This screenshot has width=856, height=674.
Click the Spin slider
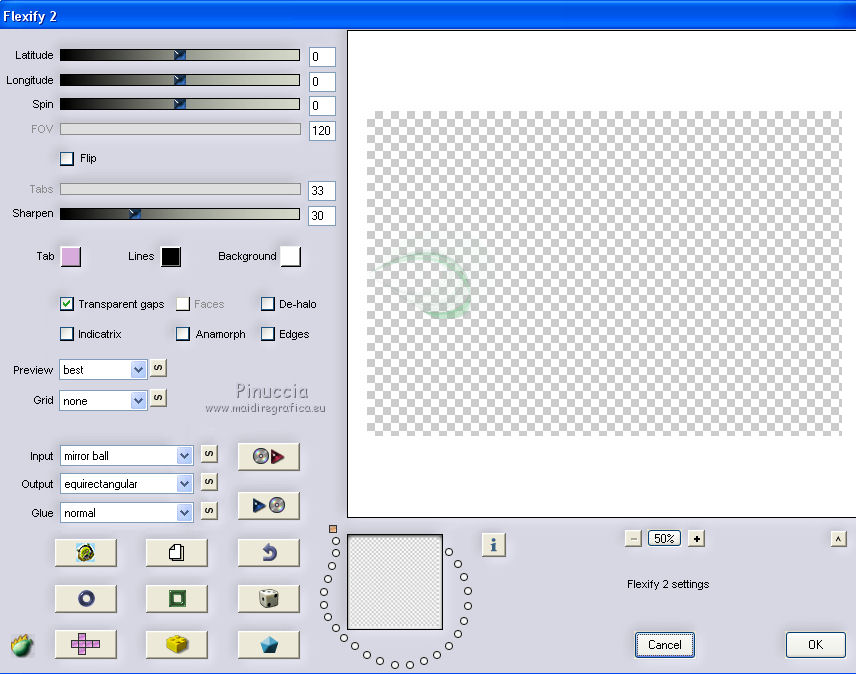180,104
